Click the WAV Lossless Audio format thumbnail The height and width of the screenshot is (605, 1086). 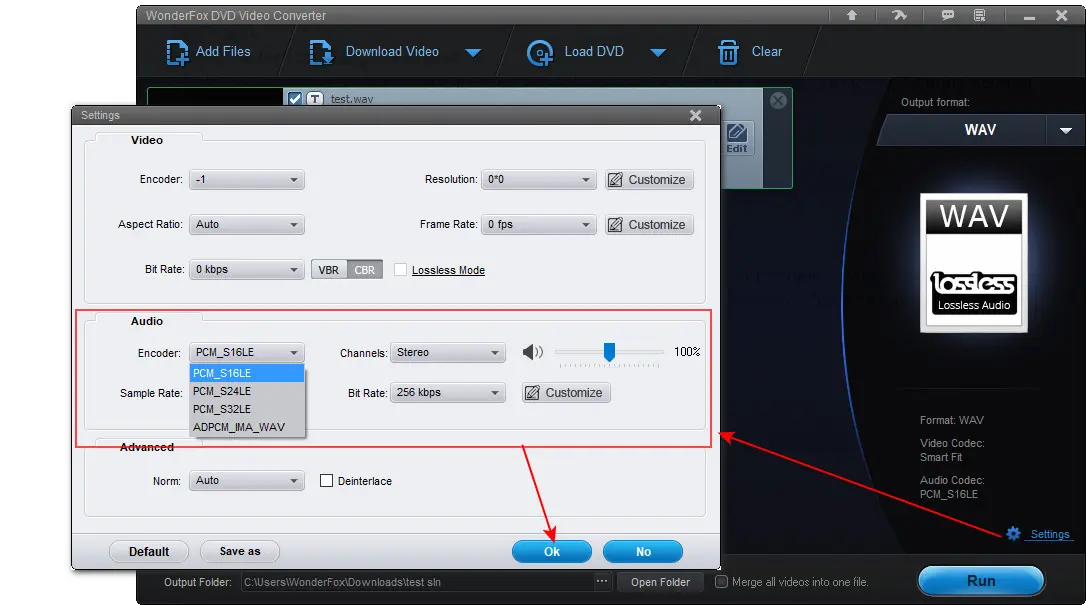coord(974,262)
